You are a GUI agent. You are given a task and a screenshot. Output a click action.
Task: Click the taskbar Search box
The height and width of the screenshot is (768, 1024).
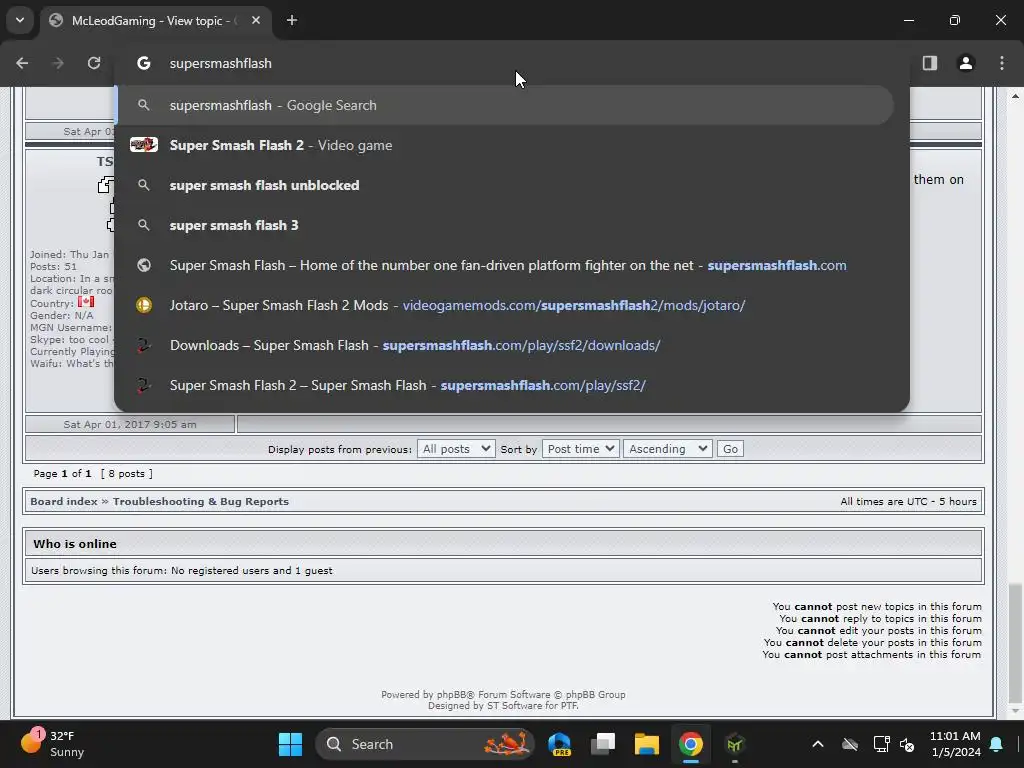point(424,744)
